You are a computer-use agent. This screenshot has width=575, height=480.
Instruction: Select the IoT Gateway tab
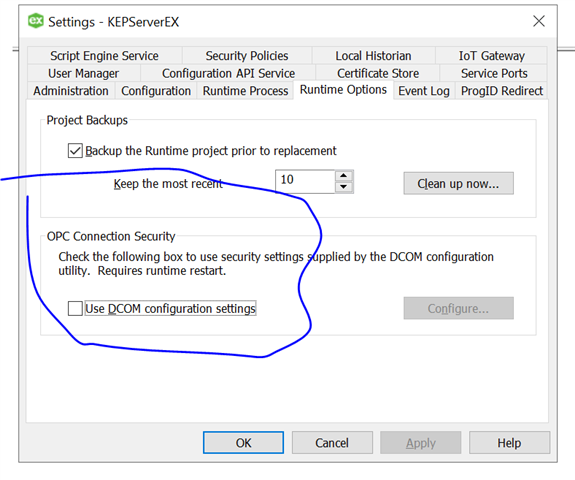pyautogui.click(x=491, y=56)
